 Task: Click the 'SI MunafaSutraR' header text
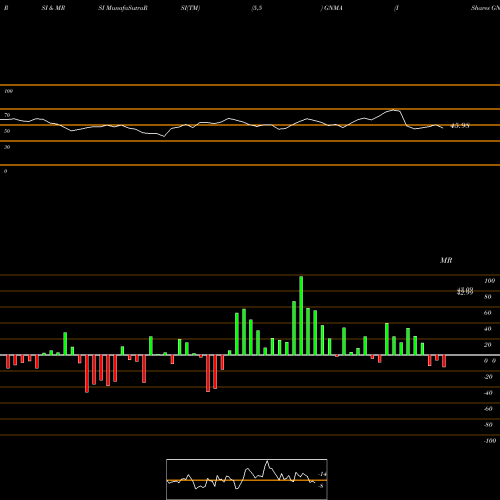coord(123,8)
